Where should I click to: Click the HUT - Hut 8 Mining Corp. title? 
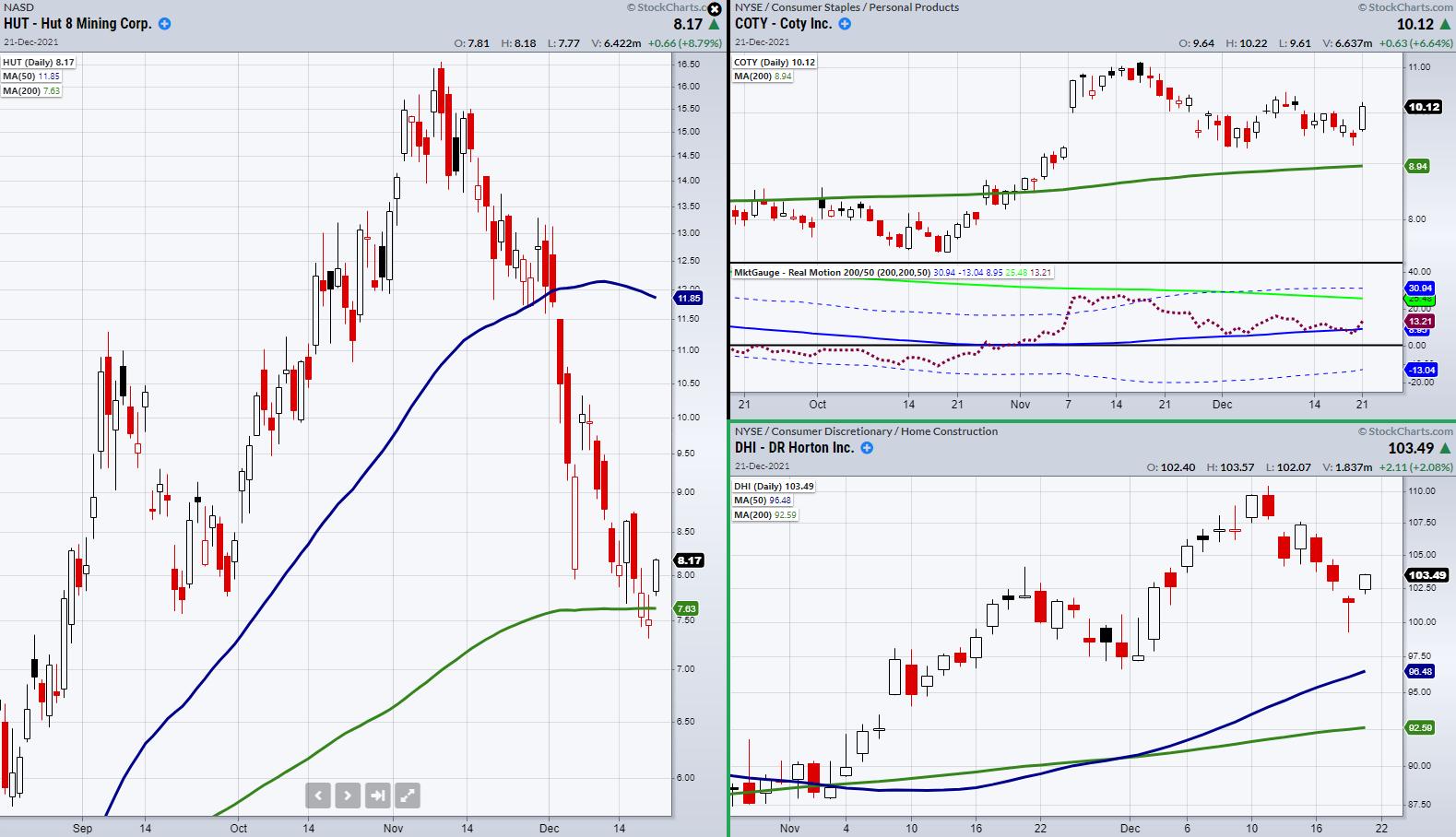click(78, 24)
